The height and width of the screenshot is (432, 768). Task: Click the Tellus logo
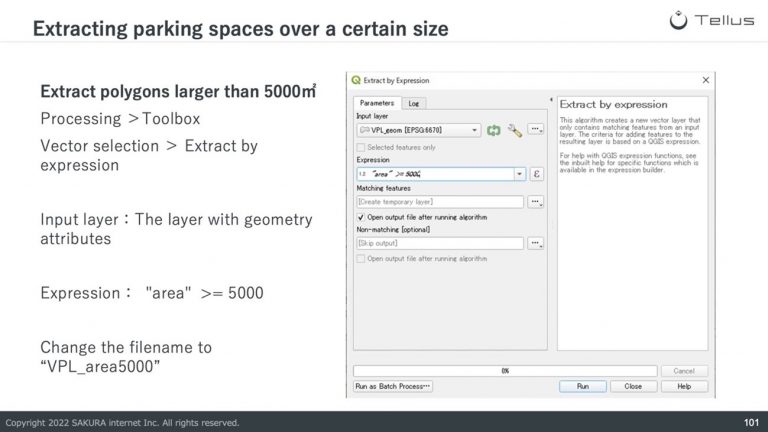712,20
